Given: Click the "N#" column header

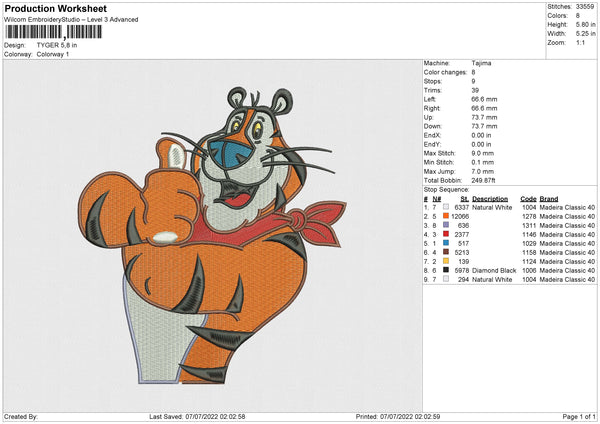Looking at the screenshot, I should 437,199.
